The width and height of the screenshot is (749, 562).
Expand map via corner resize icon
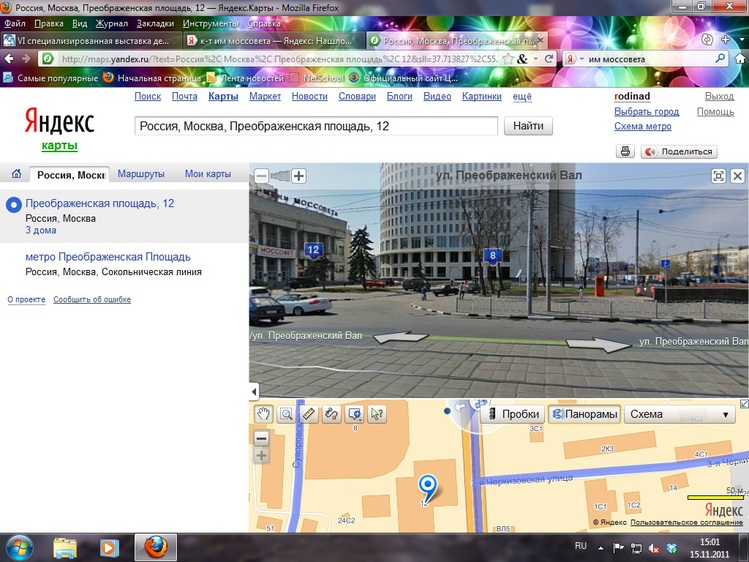[744, 404]
